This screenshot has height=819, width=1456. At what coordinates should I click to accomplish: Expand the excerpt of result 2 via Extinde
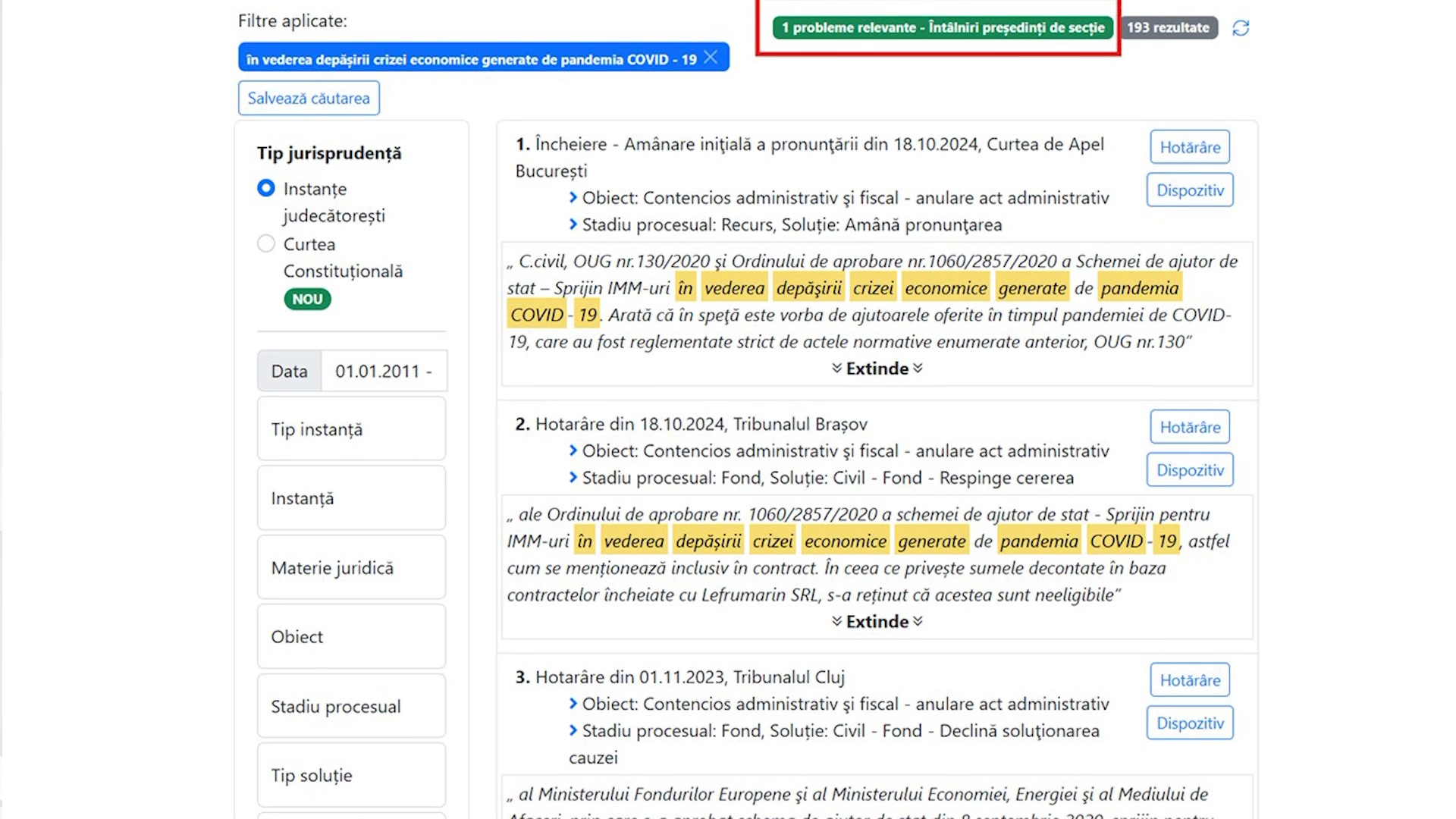tap(877, 622)
